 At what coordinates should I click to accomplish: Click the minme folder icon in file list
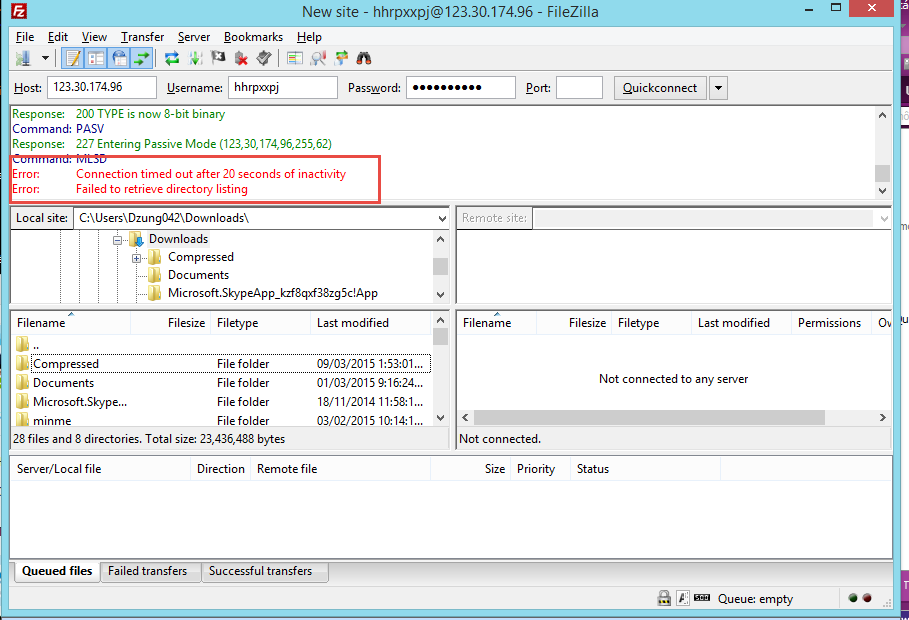[23, 420]
